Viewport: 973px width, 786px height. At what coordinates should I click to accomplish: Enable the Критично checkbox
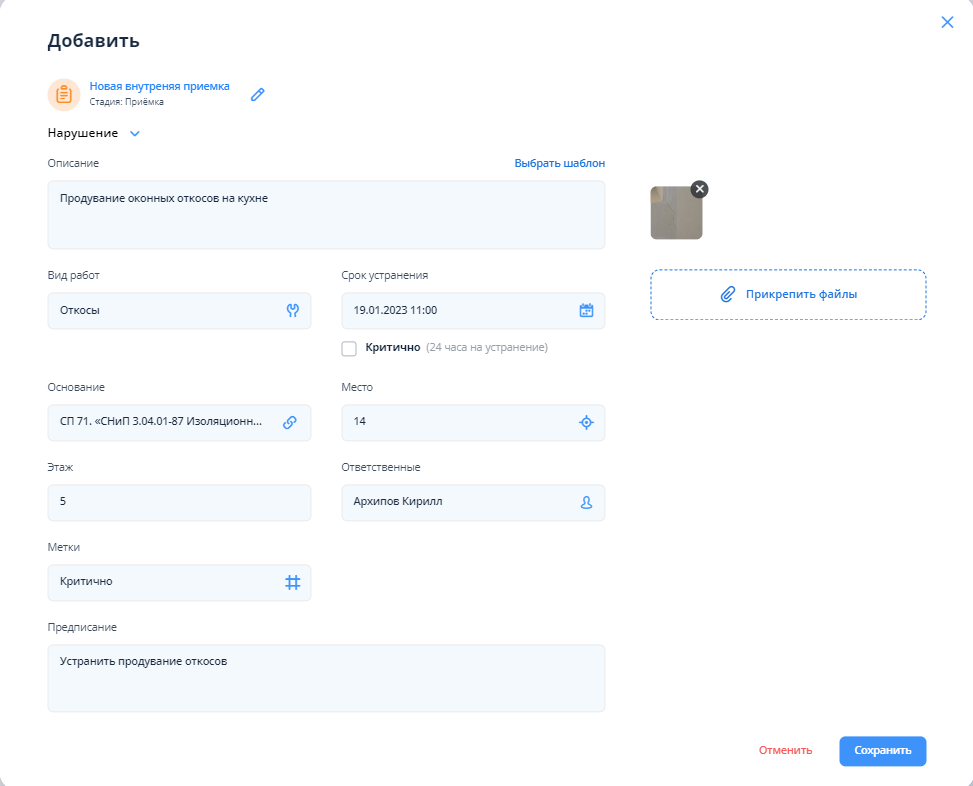349,348
